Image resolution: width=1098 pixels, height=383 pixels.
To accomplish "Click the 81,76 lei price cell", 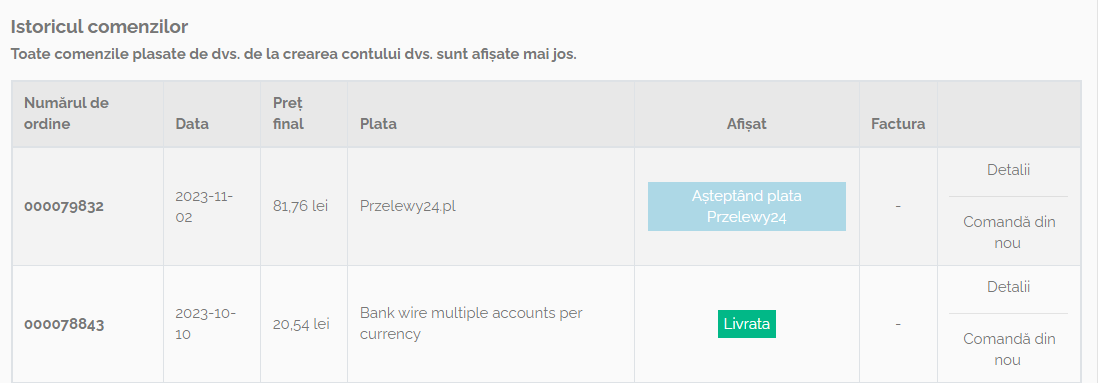I will tap(301, 207).
